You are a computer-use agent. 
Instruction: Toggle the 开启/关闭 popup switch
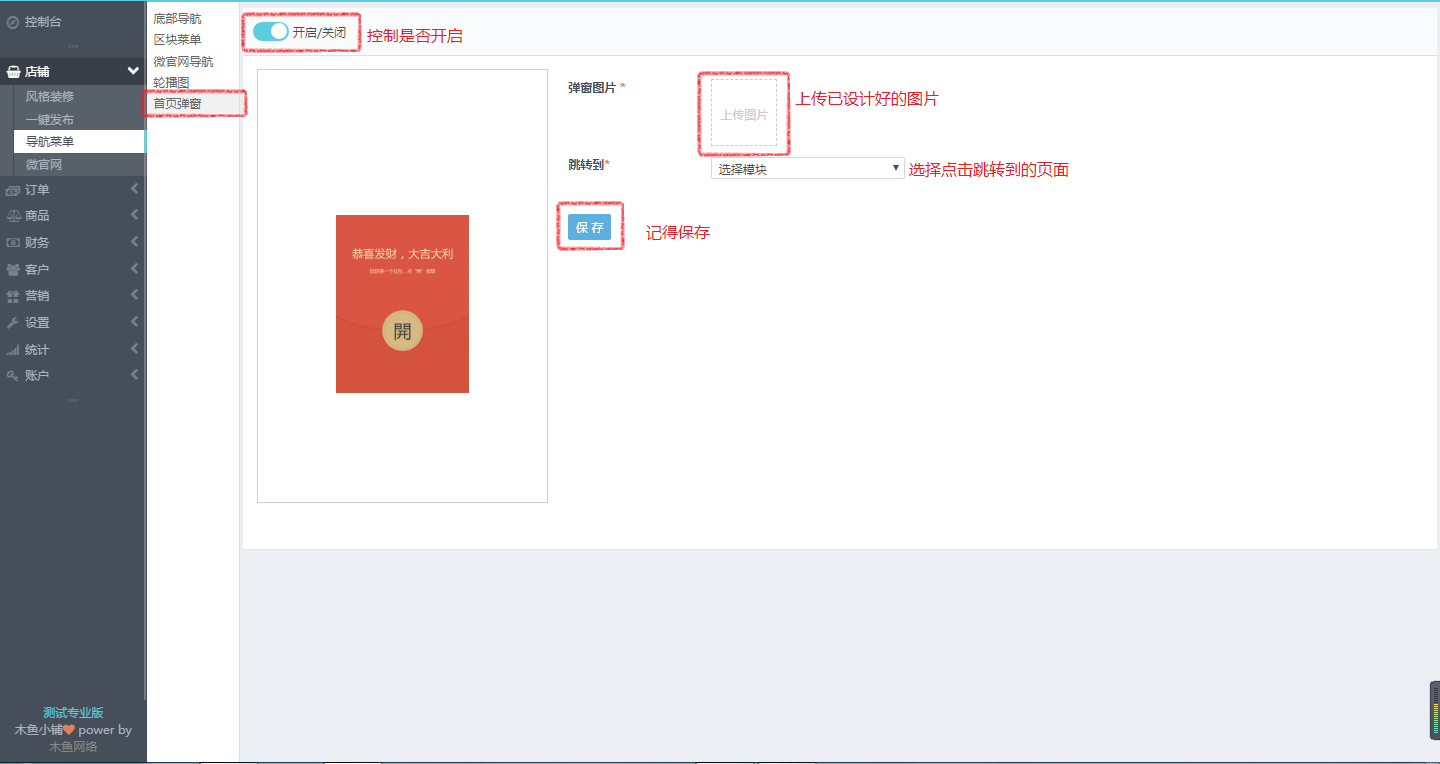point(270,32)
